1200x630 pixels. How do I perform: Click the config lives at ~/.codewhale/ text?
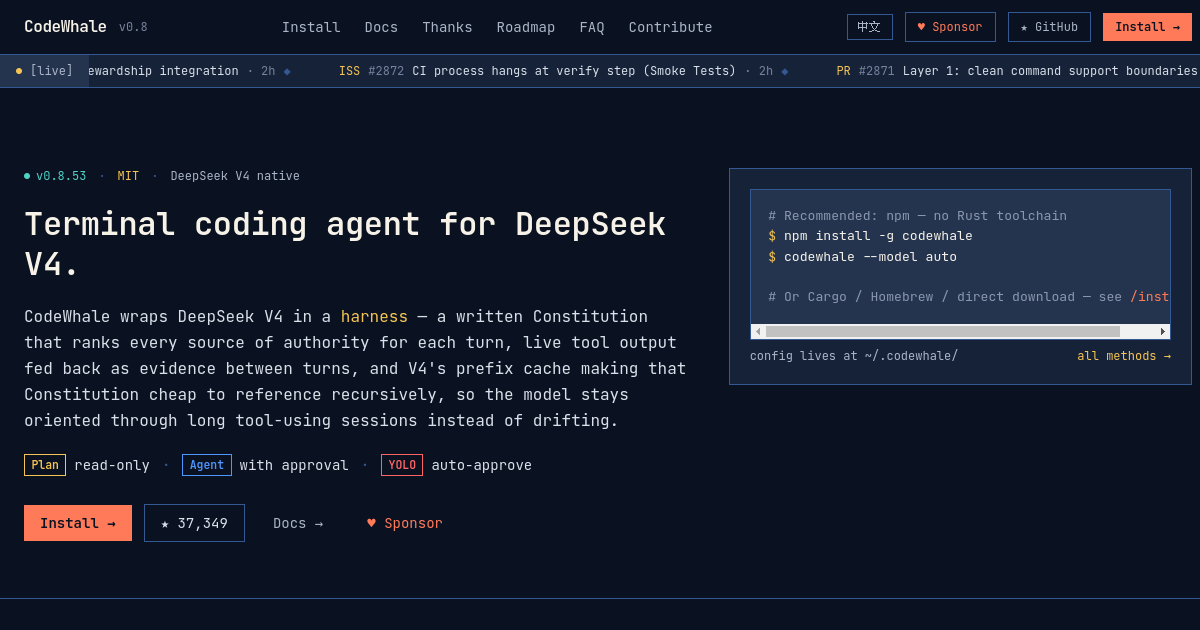click(x=854, y=356)
